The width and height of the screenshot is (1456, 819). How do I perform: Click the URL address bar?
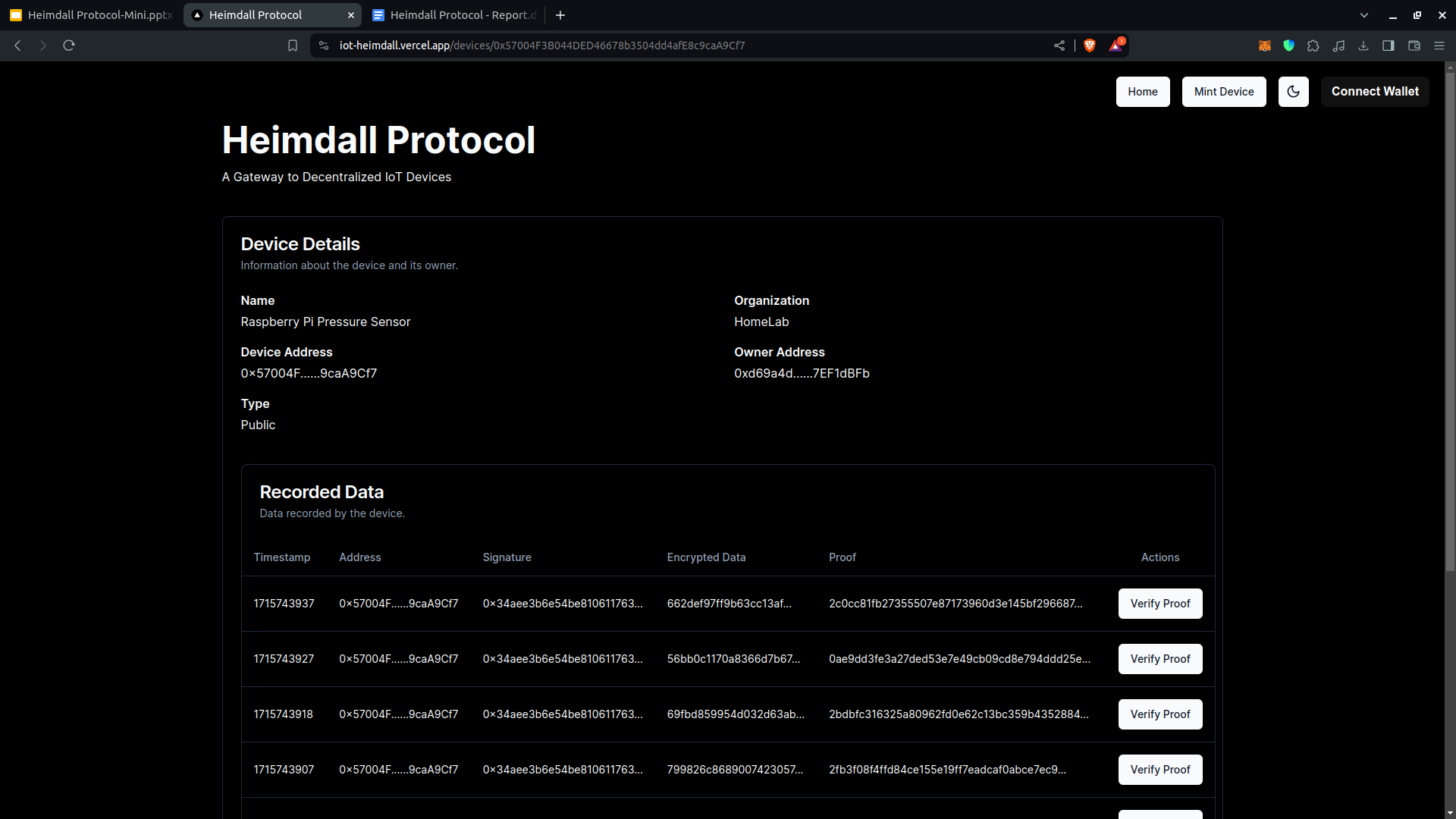682,45
